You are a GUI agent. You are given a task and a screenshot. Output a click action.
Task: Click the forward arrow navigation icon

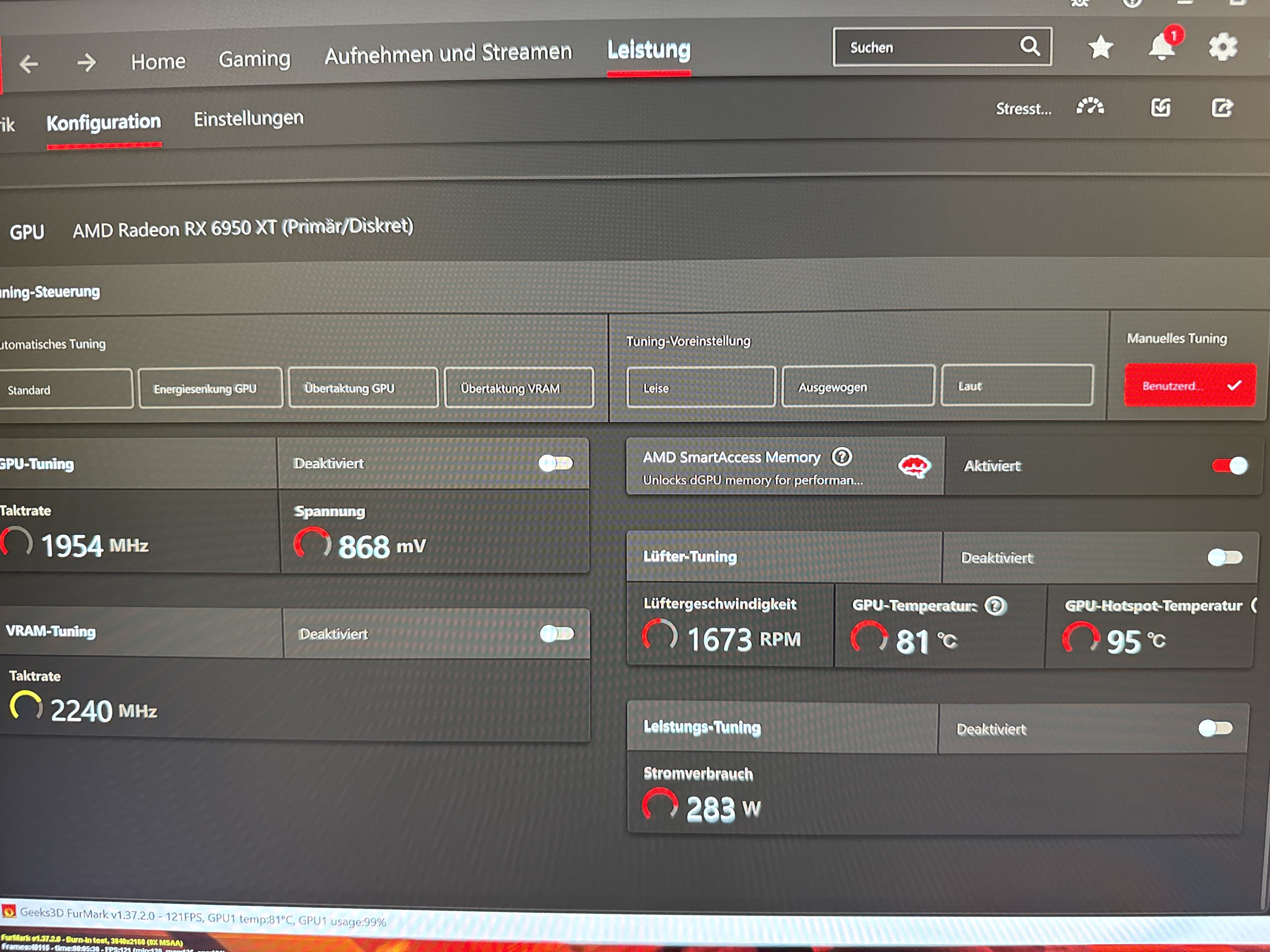[87, 62]
